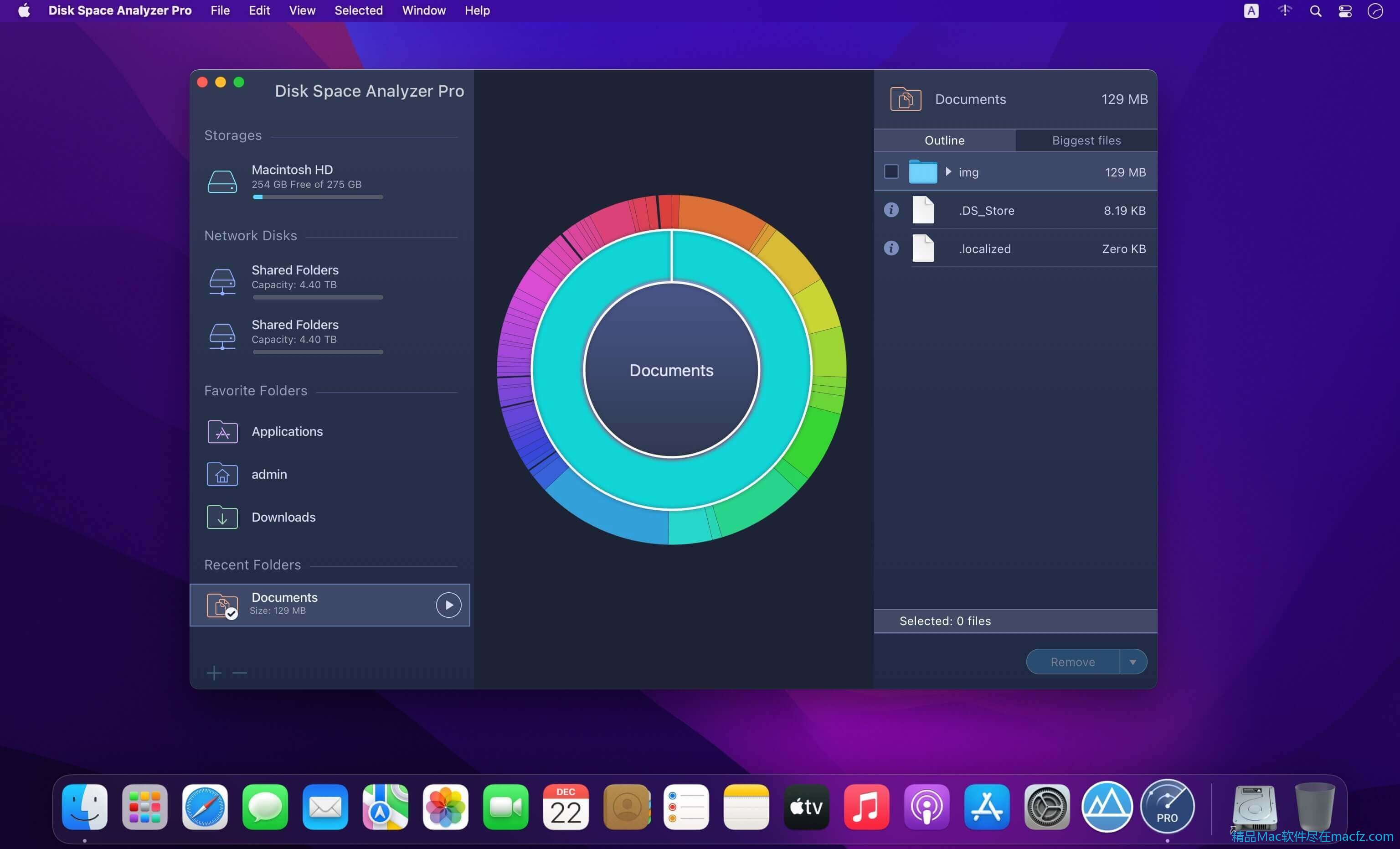Select the Downloads favorite folder label
Viewport: 1400px width, 849px height.
(x=283, y=517)
